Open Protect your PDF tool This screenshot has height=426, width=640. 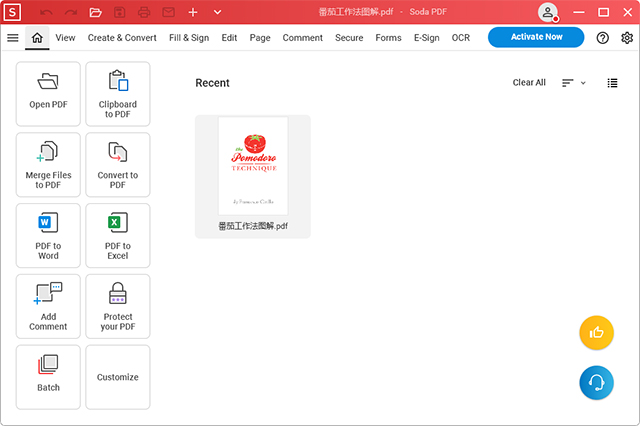click(118, 306)
